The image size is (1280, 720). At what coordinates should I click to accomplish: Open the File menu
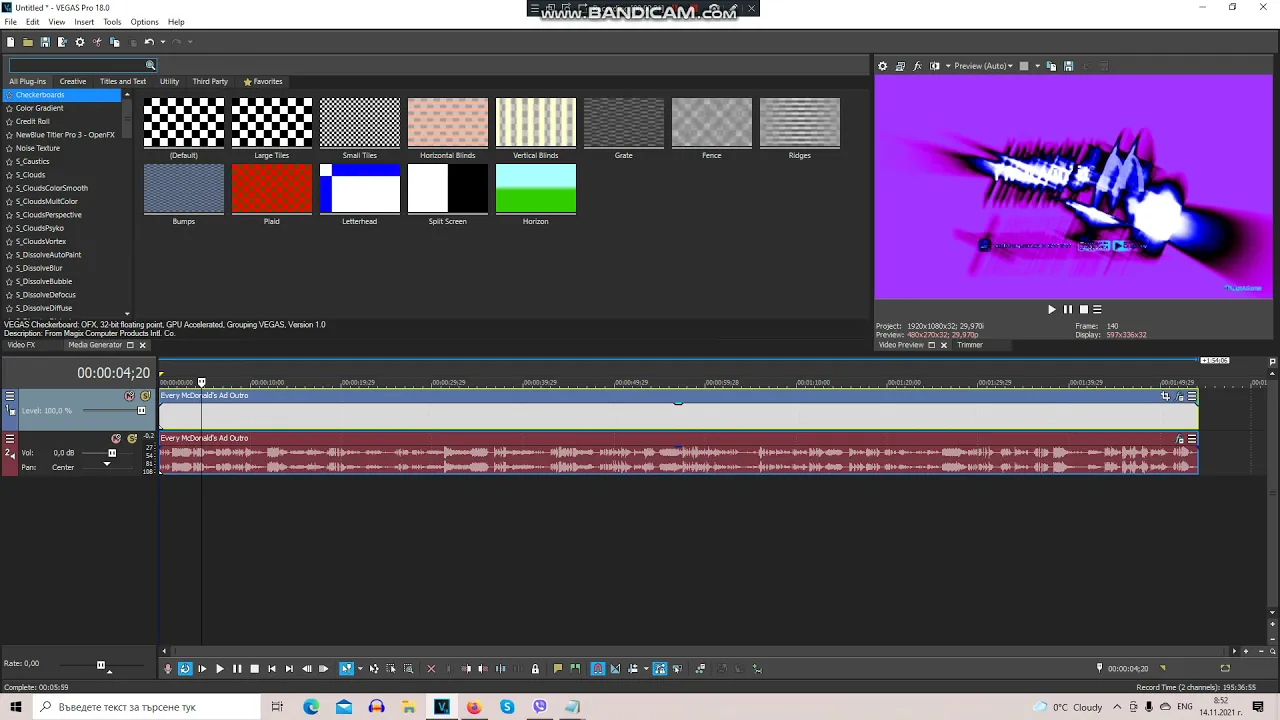pyautogui.click(x=10, y=22)
